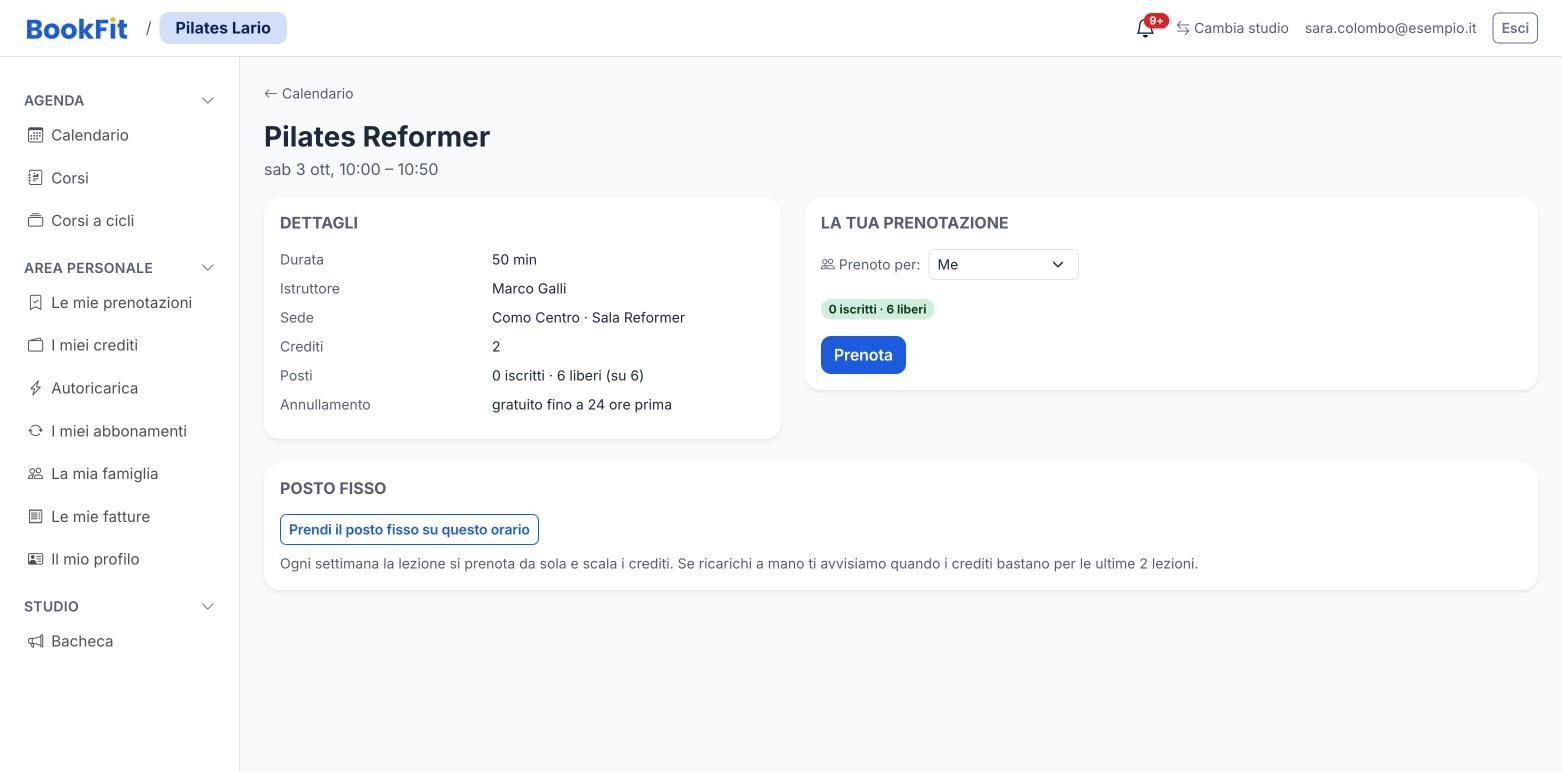This screenshot has height=772, width=1562.
Task: Click the BookFit logo
Action: pos(77,28)
